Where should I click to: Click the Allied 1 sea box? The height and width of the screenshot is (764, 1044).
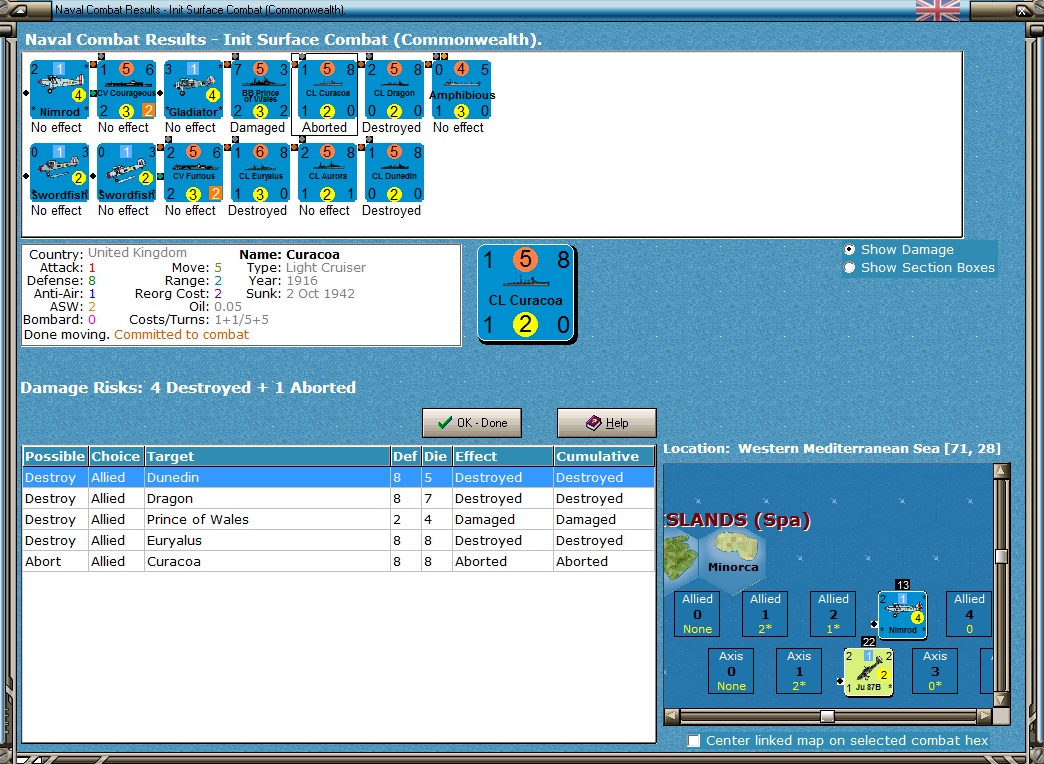point(765,614)
